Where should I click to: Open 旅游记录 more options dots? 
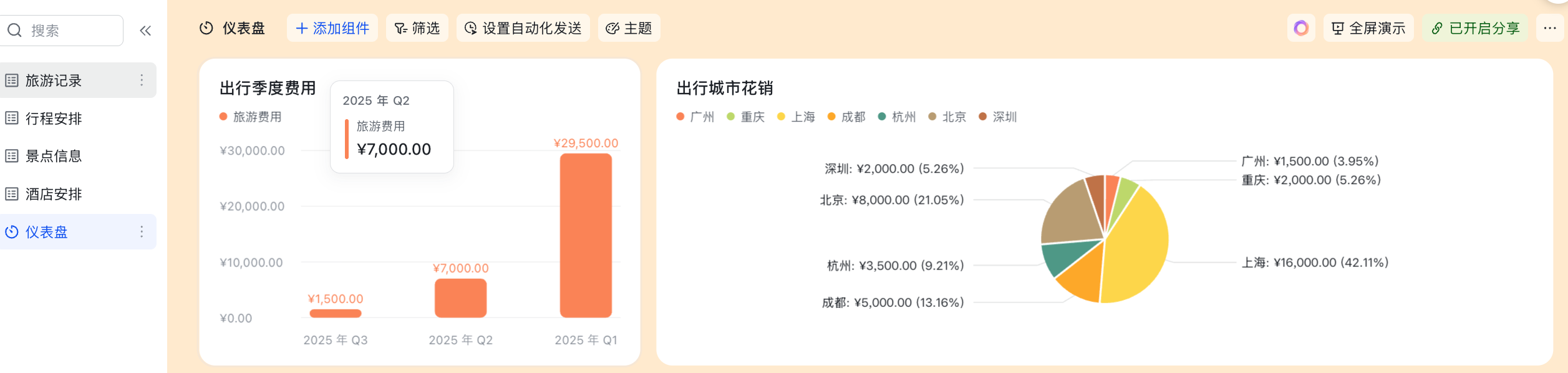tap(142, 80)
